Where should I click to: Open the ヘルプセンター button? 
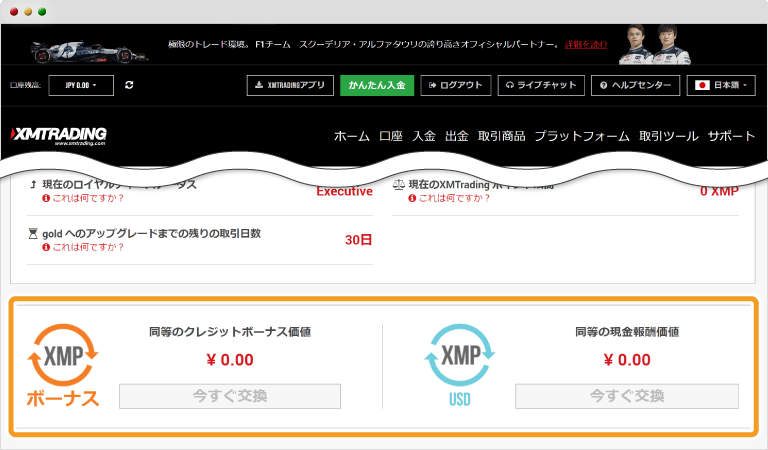pyautogui.click(x=635, y=85)
